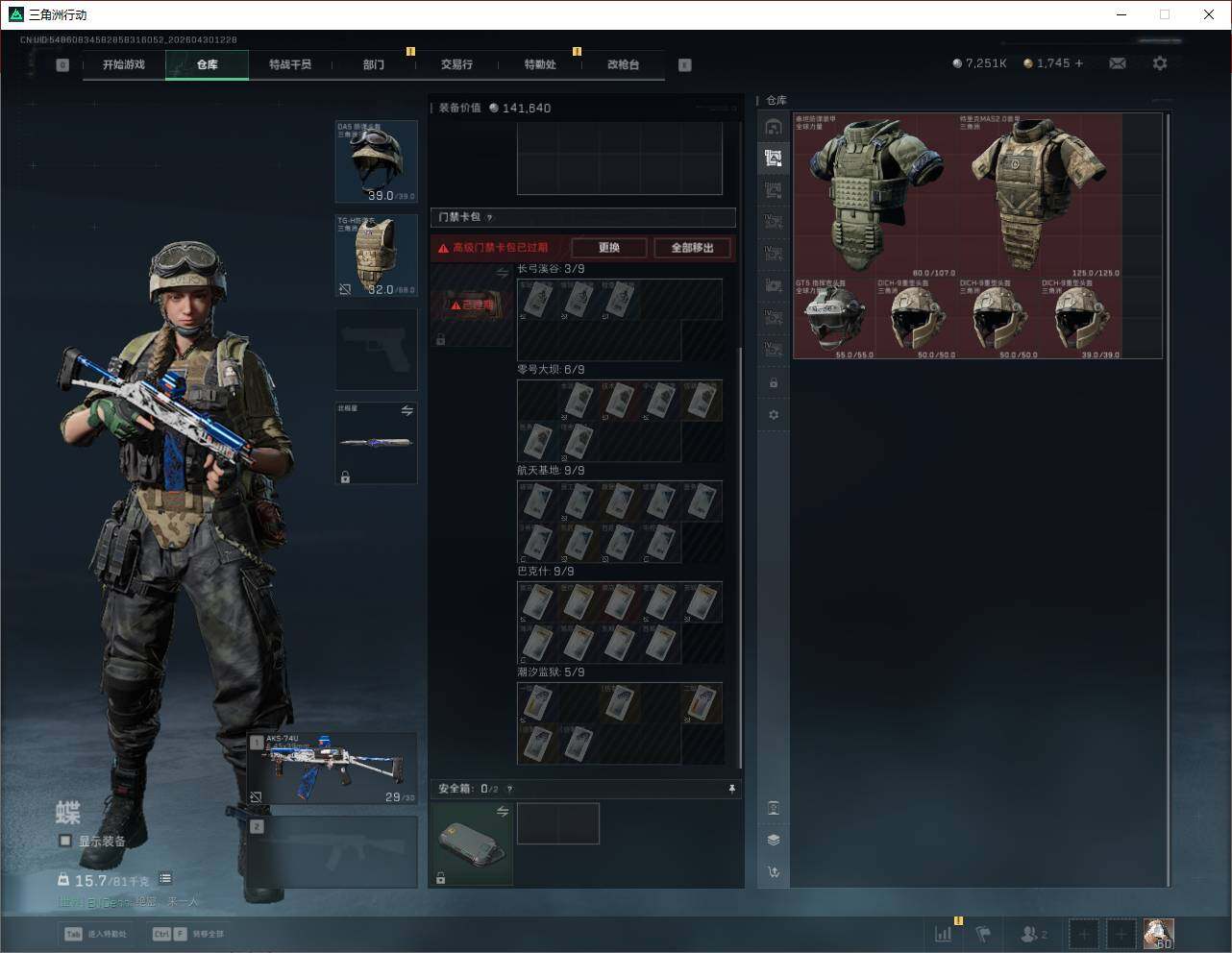
Task: Click the Tab 进入特勤处 shortcut button
Action: pyautogui.click(x=95, y=934)
